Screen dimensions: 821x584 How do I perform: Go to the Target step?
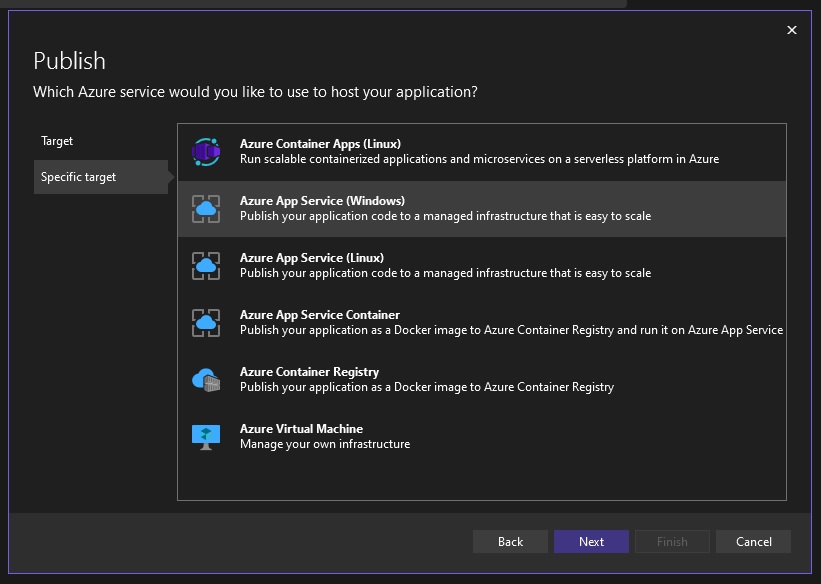pyautogui.click(x=57, y=141)
